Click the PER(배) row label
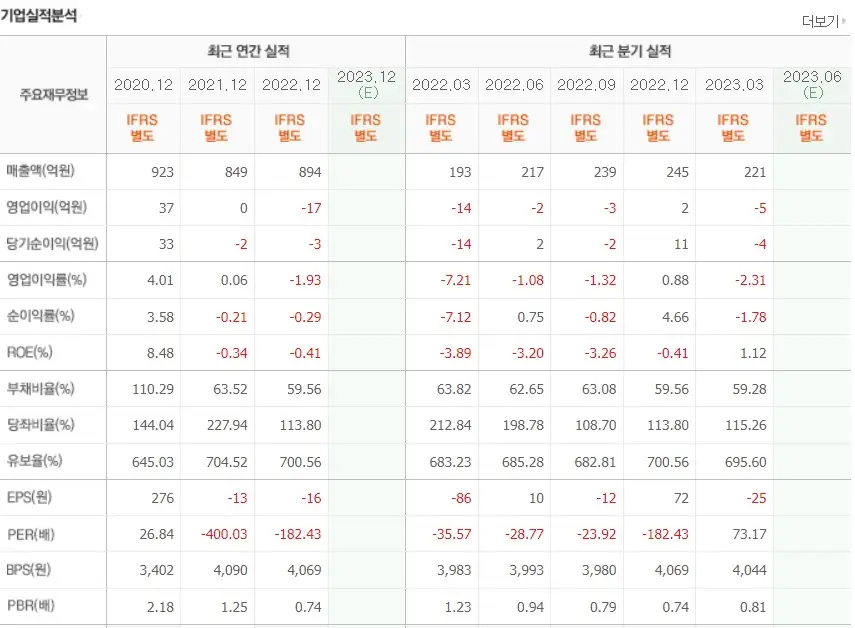Screen dimensions: 855x628 (33, 533)
